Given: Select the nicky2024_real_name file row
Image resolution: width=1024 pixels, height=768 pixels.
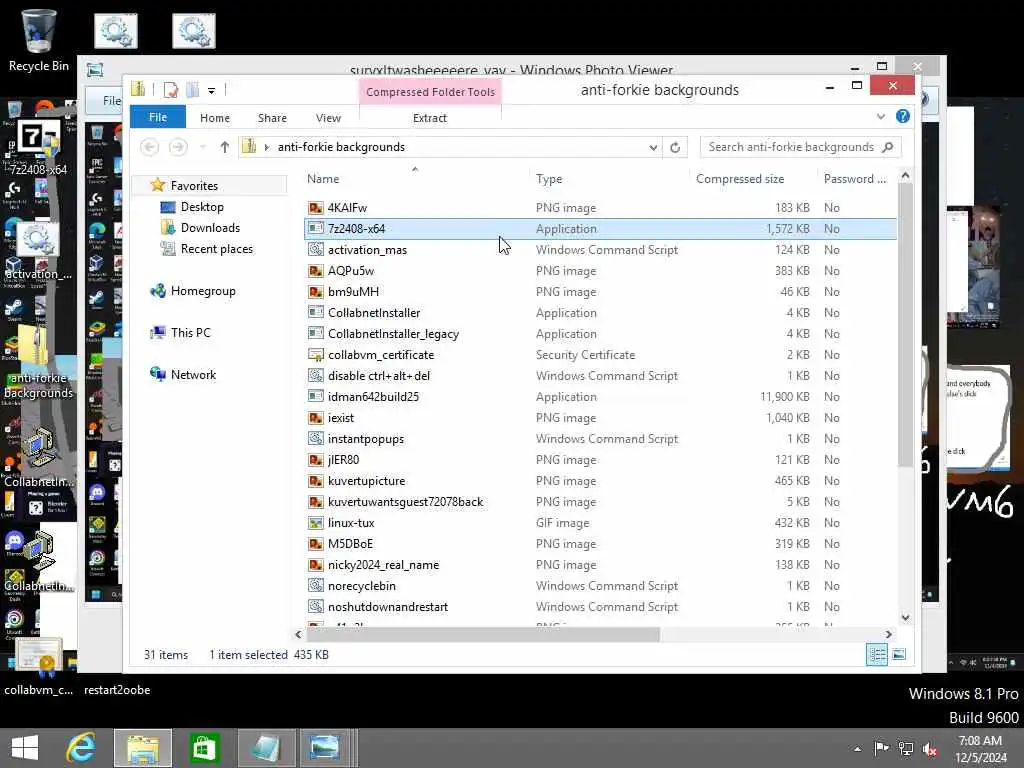Looking at the screenshot, I should click(x=601, y=565).
